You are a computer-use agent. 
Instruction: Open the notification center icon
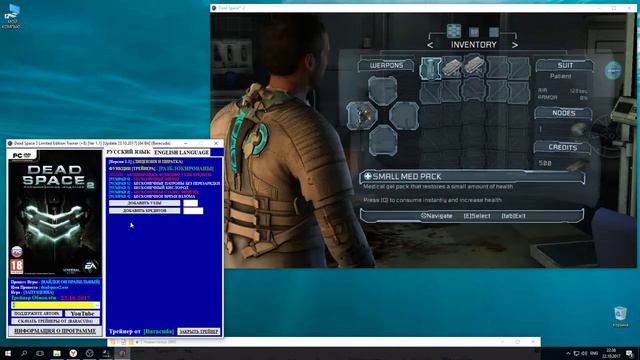tap(629, 353)
